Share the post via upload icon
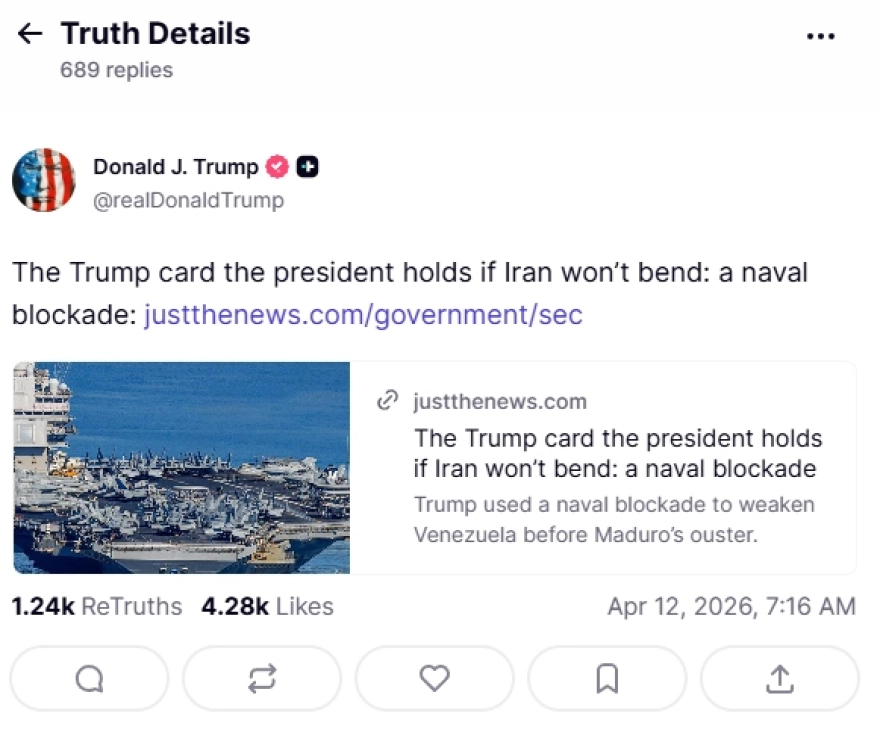Viewport: 880px width, 745px height. coord(779,679)
